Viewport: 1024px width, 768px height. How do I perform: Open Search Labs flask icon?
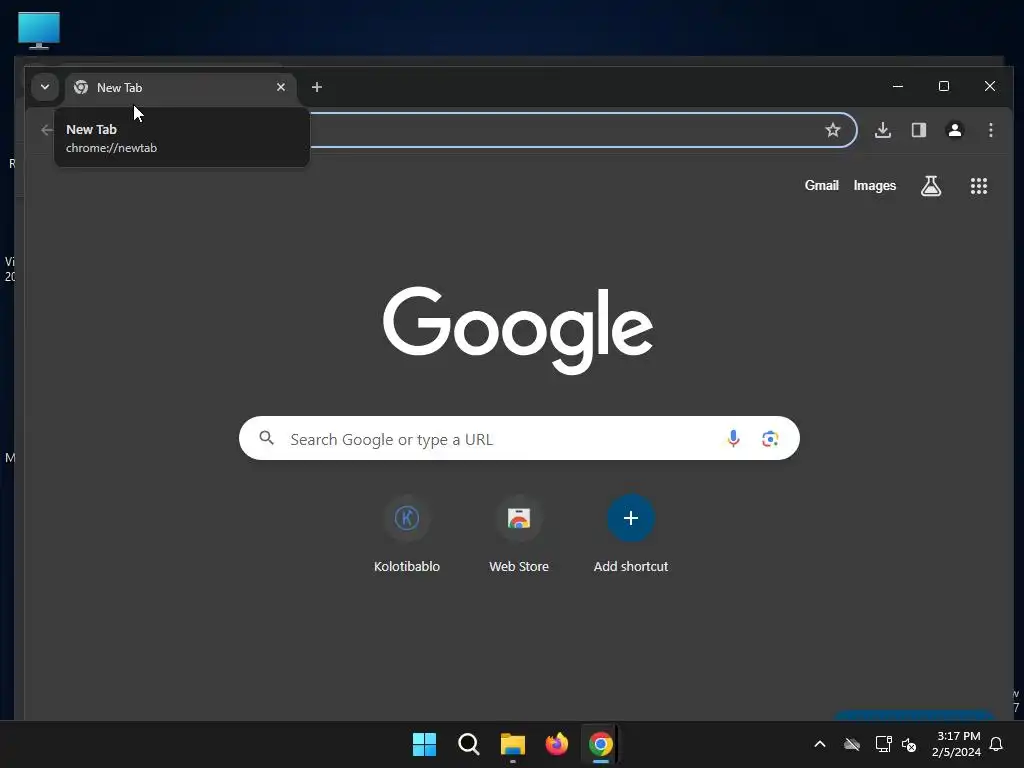point(931,186)
